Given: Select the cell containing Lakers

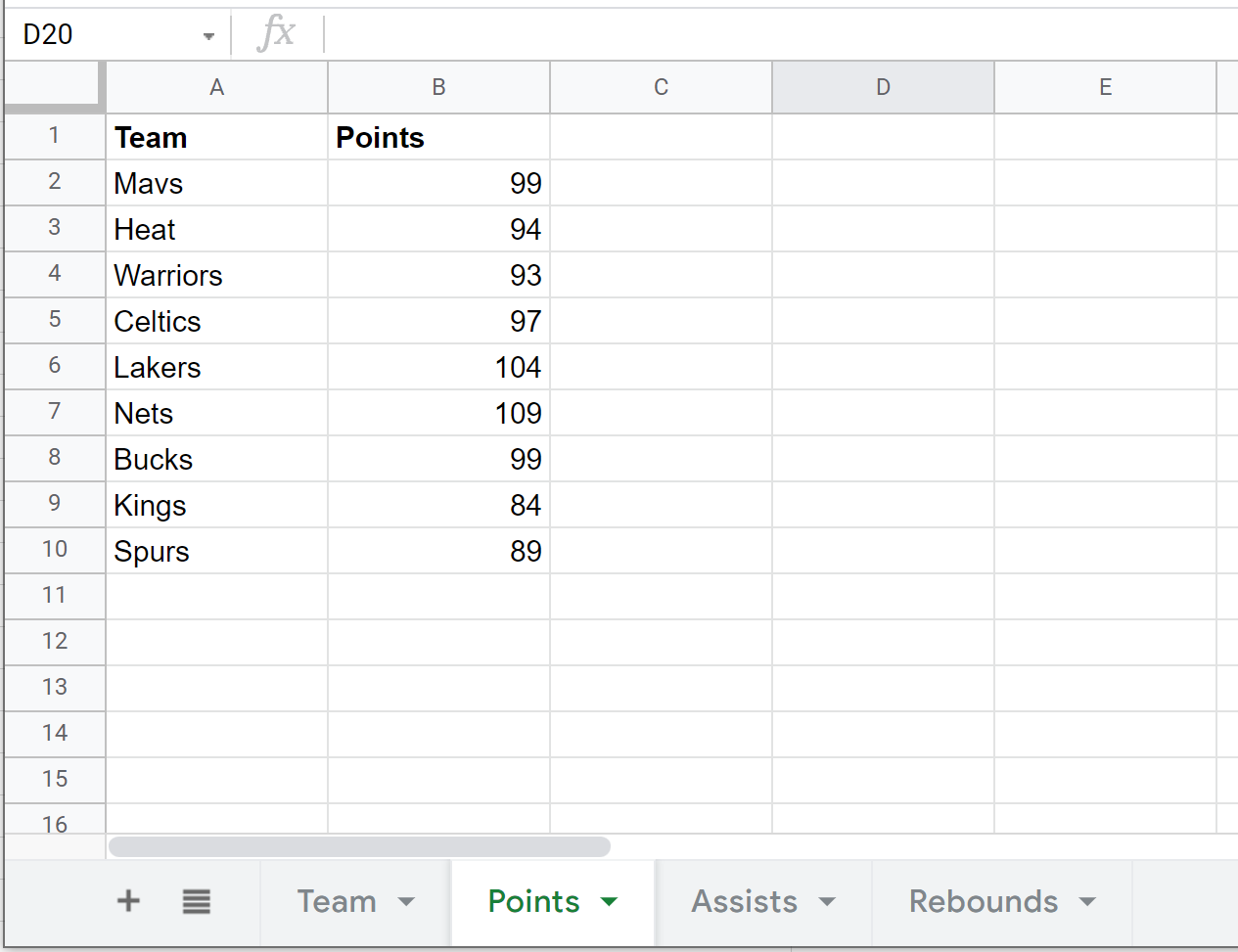Looking at the screenshot, I should point(216,367).
